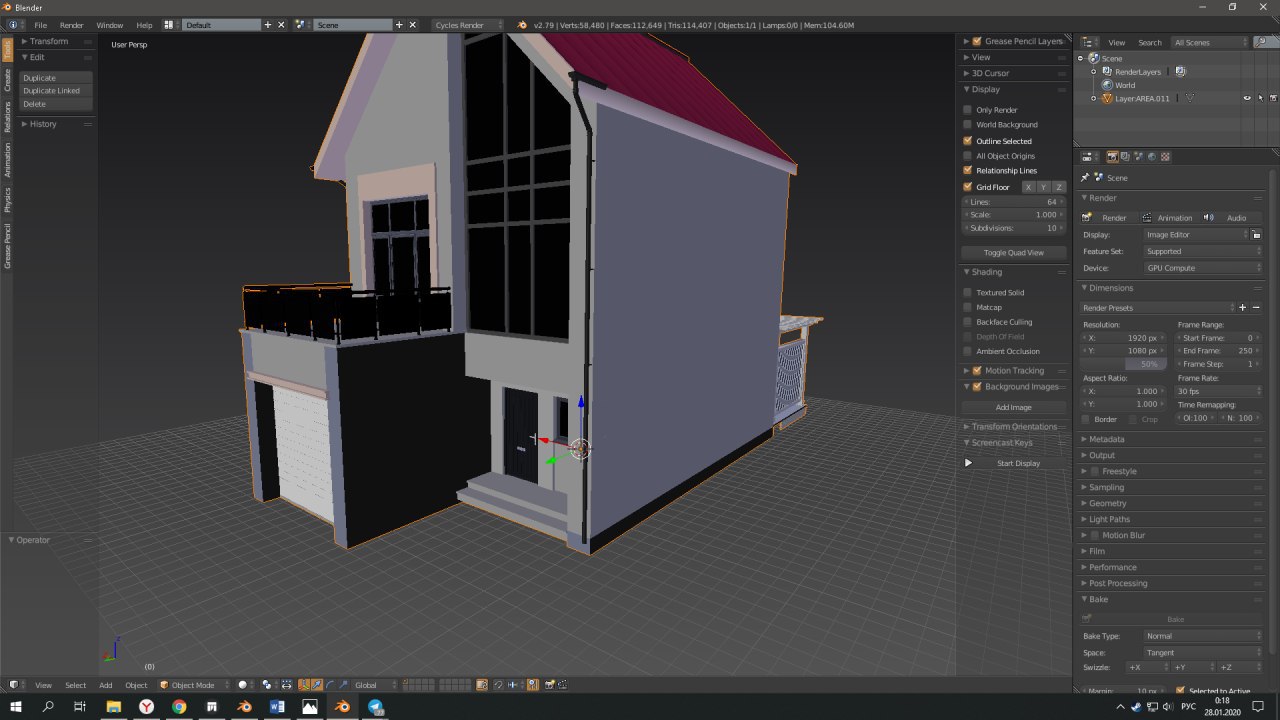Open the Global orientation dropdown
The height and width of the screenshot is (720, 1280).
tap(375, 685)
